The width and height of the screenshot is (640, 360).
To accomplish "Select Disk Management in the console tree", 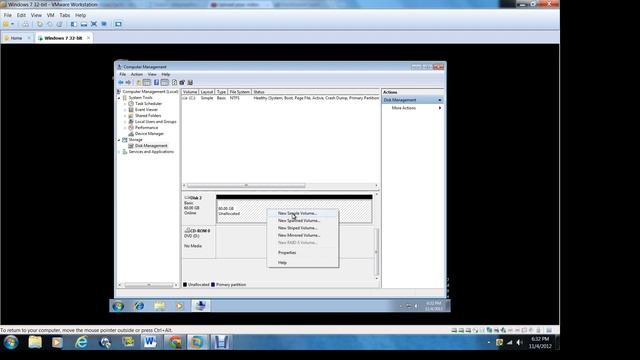I will 151,146.
